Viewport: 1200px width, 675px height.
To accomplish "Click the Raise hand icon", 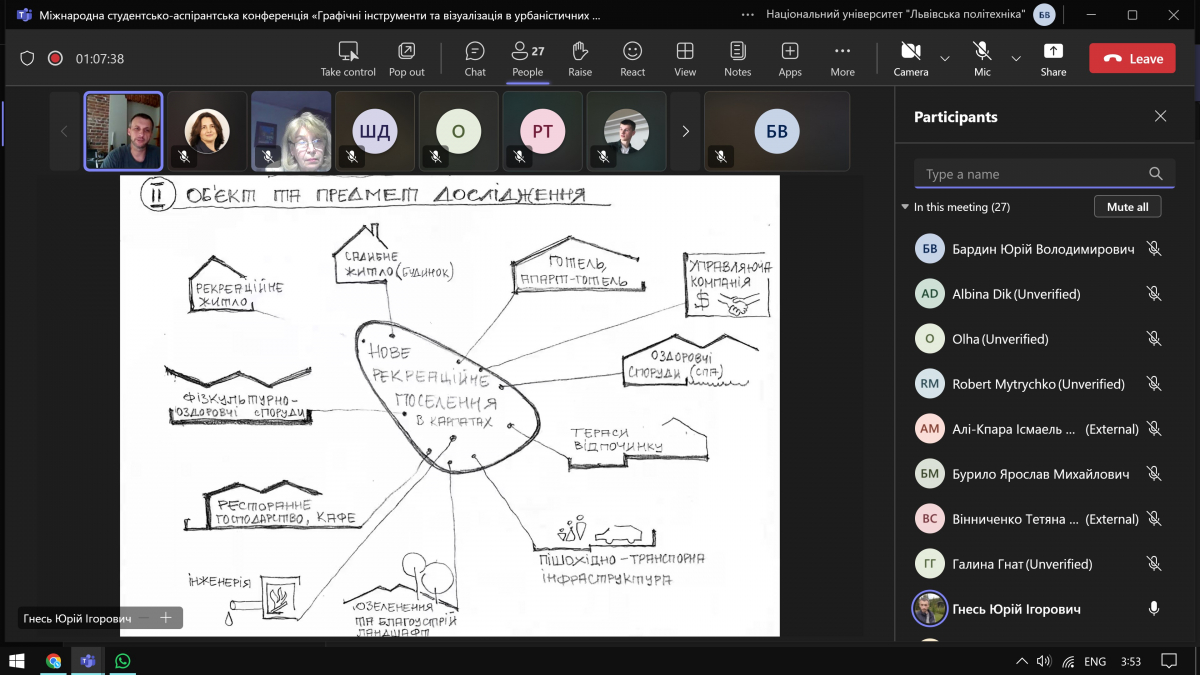I will [x=580, y=58].
